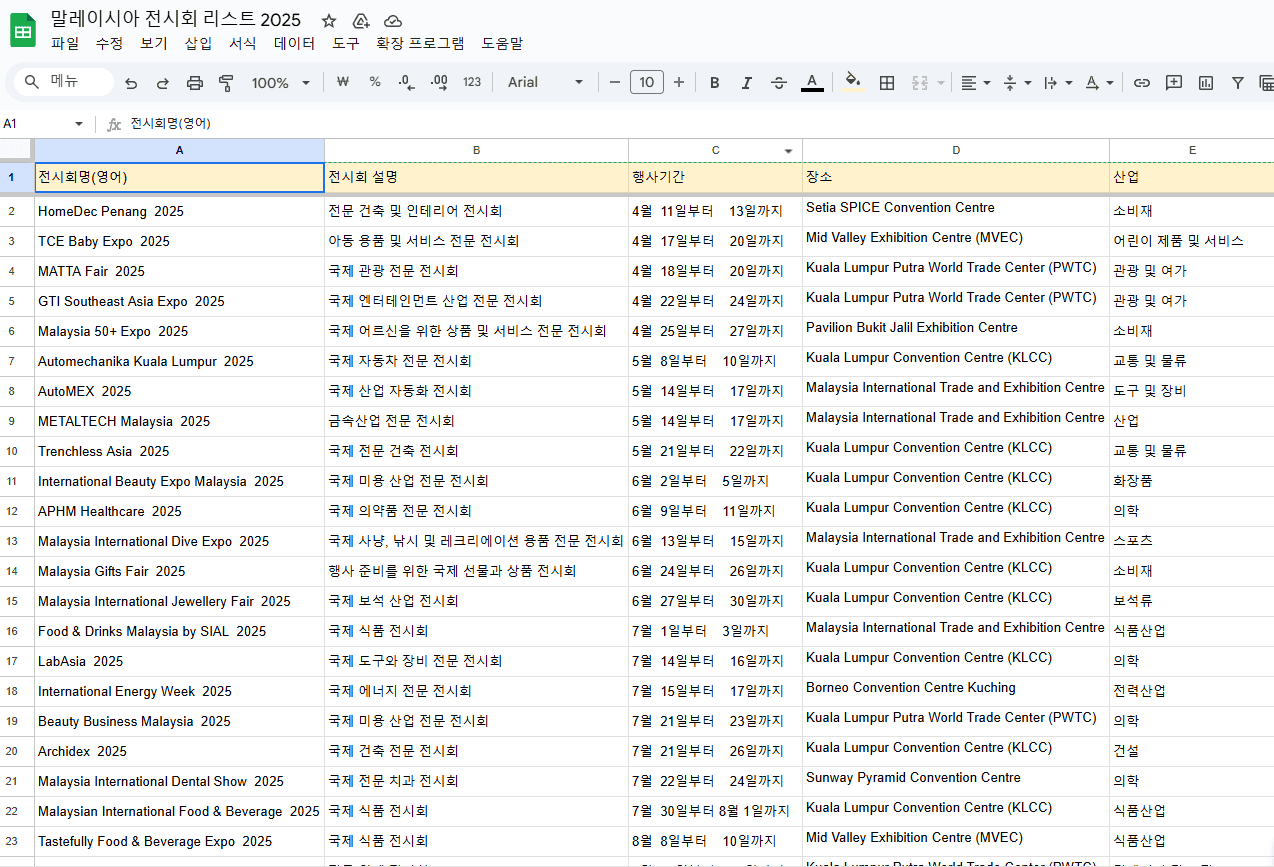Decrease font size with minus
Image resolution: width=1274 pixels, height=867 pixels.
tap(615, 82)
